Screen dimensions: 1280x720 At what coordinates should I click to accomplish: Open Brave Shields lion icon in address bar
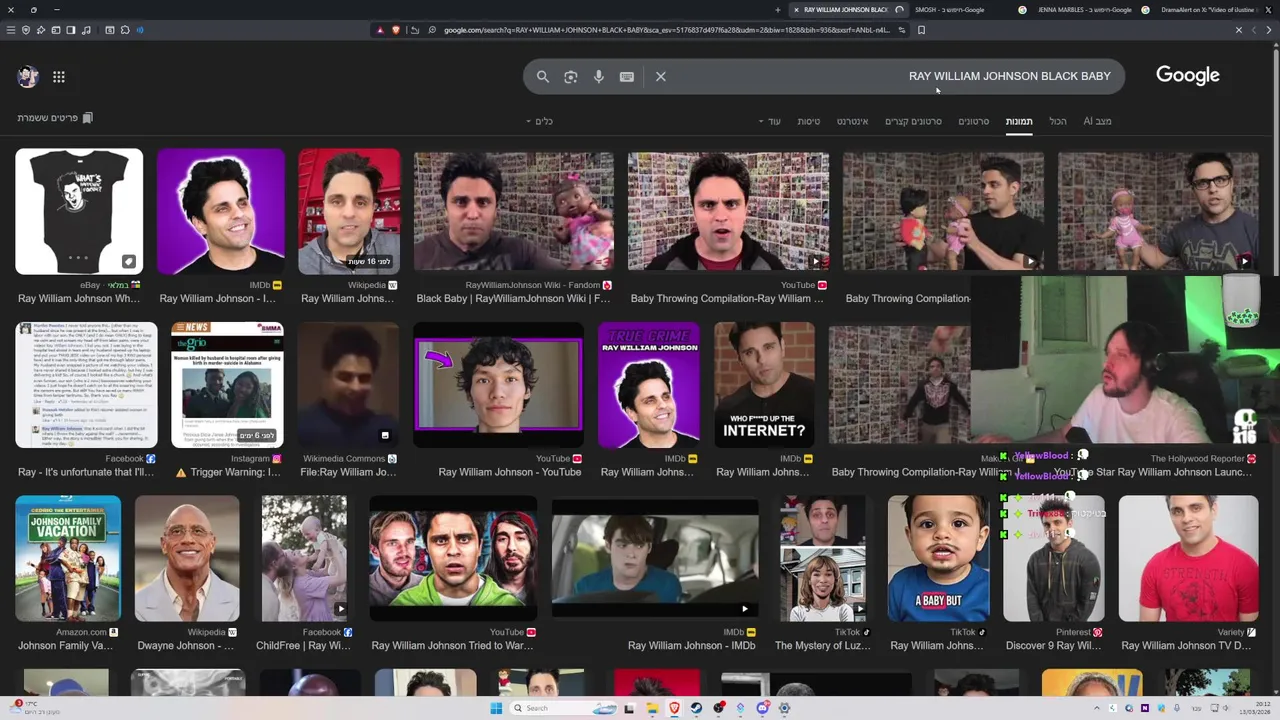click(x=396, y=30)
